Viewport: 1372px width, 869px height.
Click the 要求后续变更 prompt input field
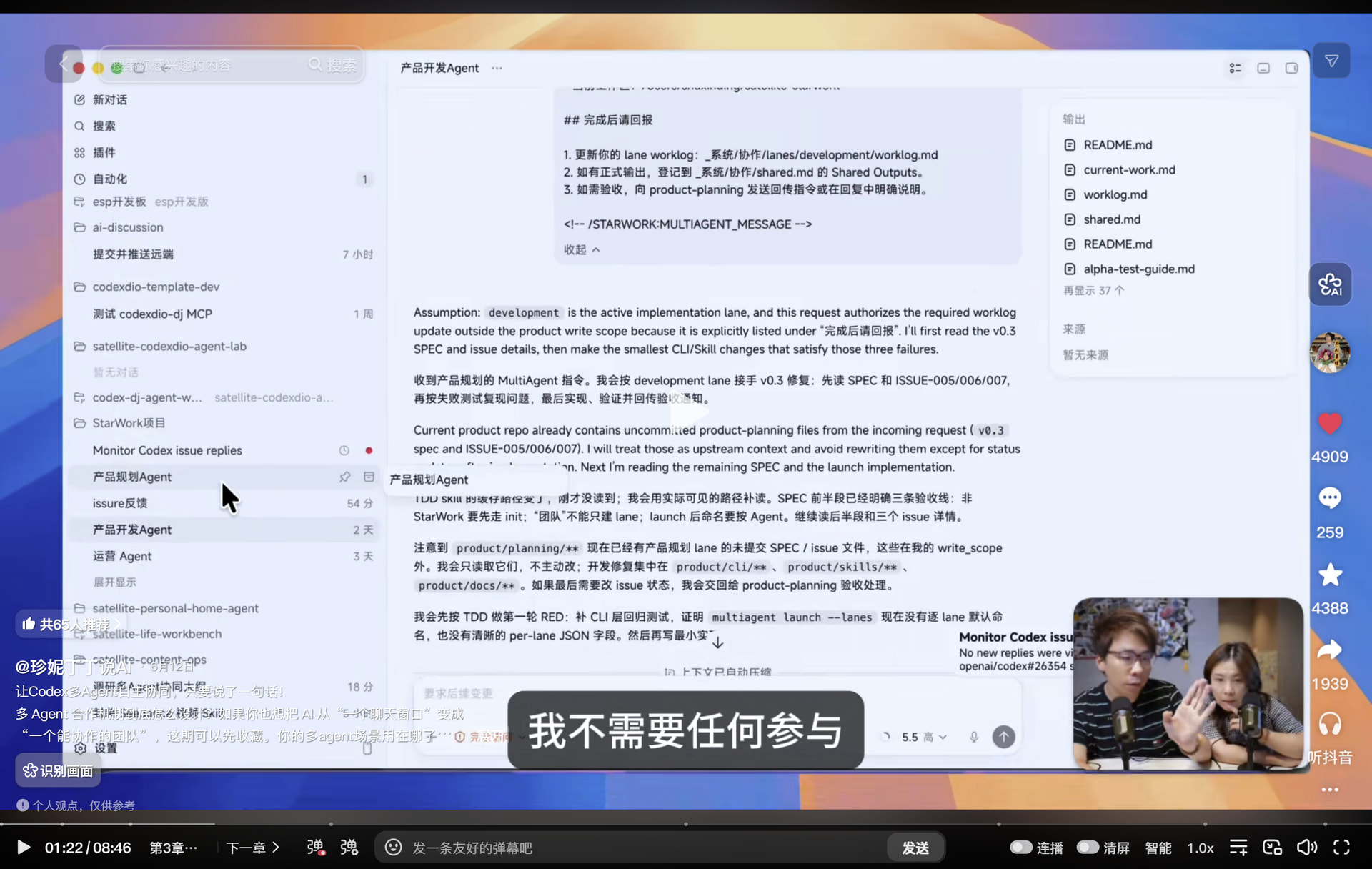coord(717,694)
